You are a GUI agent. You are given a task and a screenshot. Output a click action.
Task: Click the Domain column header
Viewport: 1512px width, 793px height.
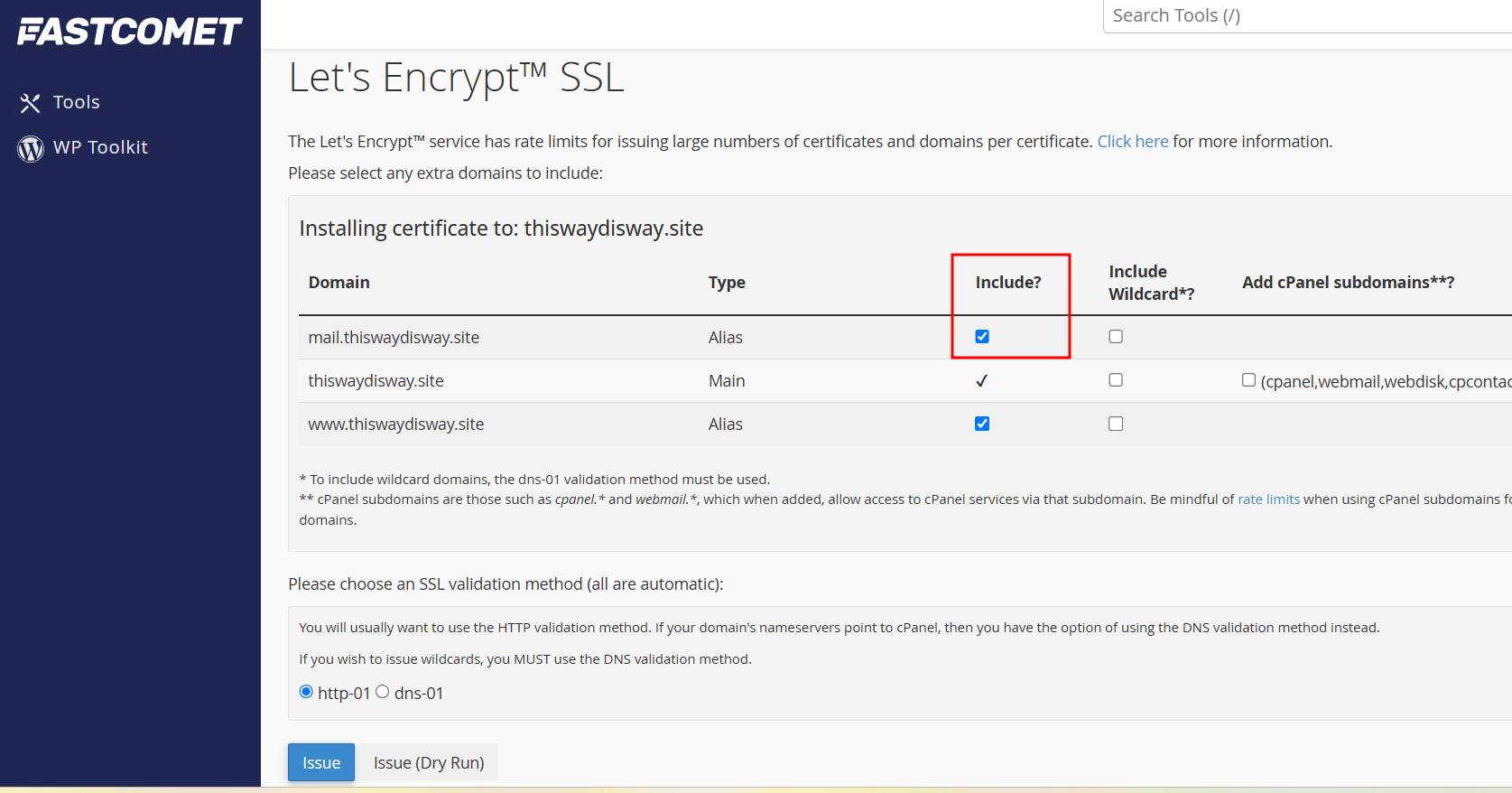pos(339,283)
